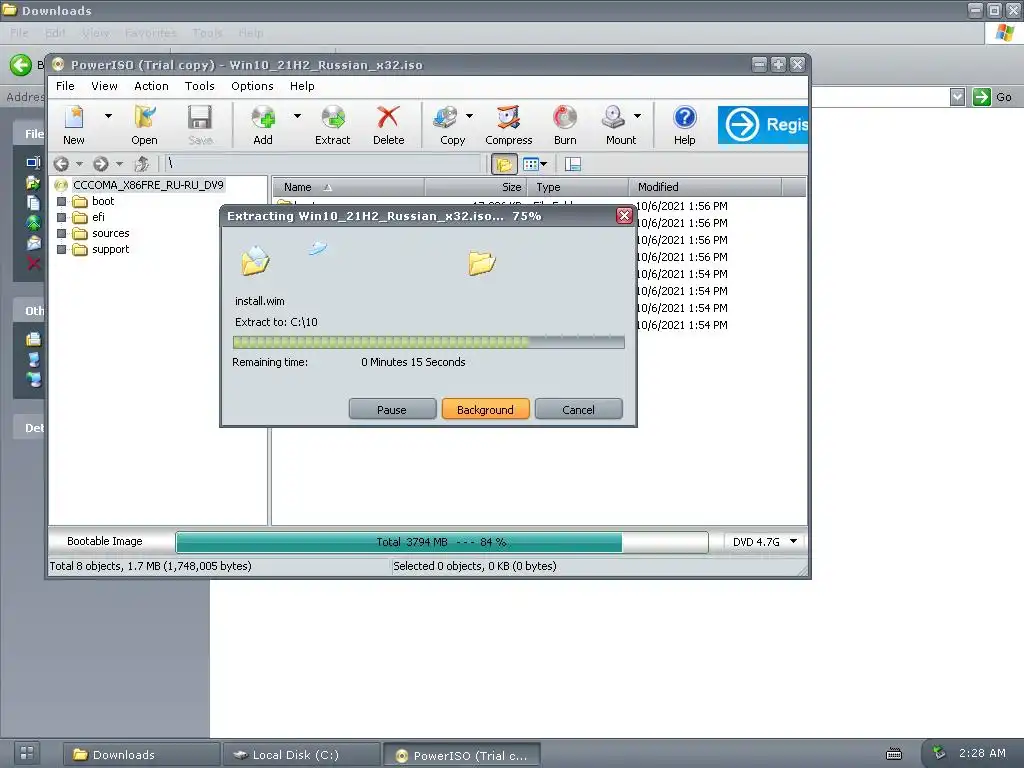Sort by the Name column header
This screenshot has height=768, width=1024.
pyautogui.click(x=348, y=187)
